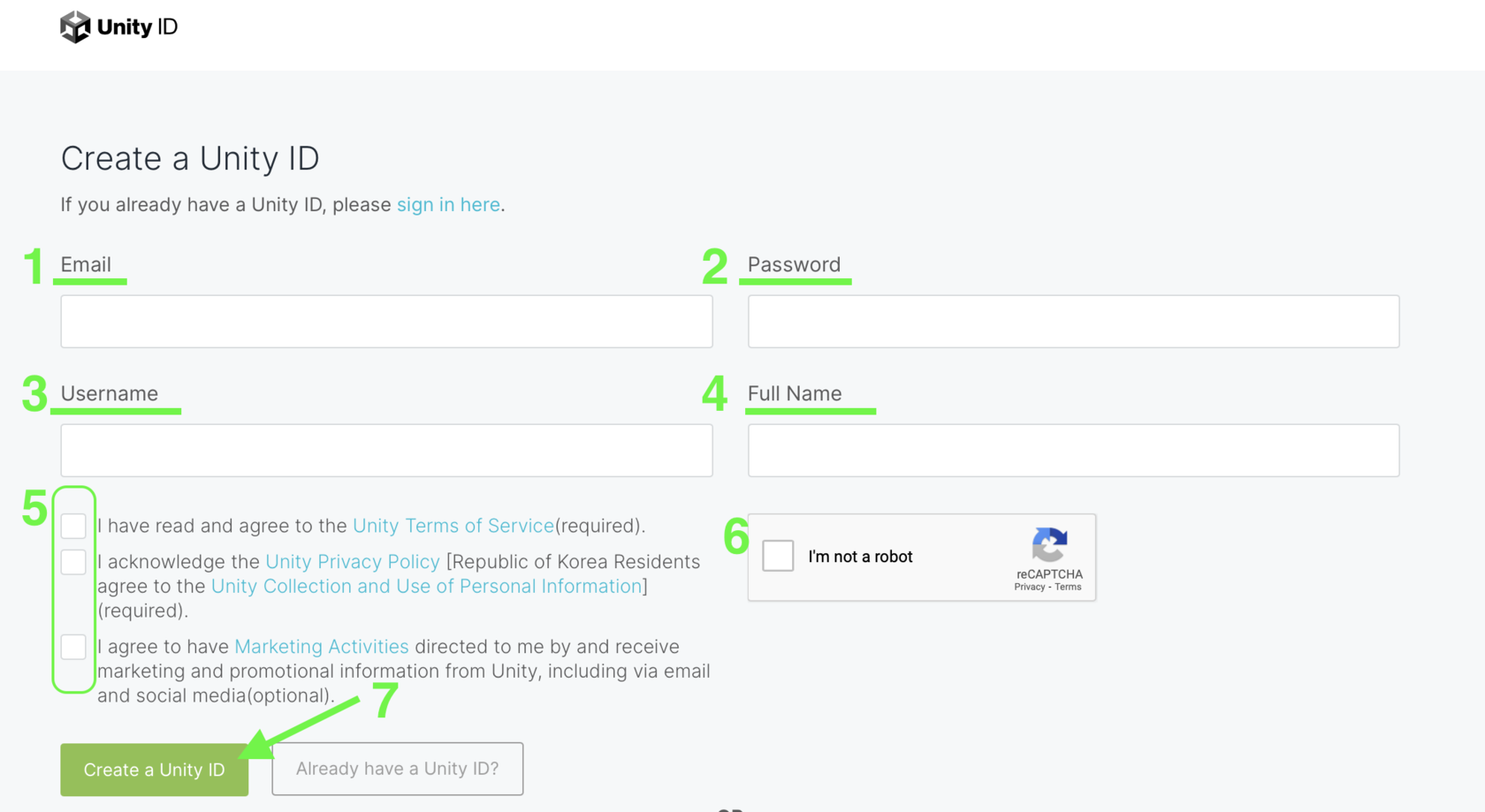Click the Create a Unity ID heading
Viewport: 1485px width, 812px height.
pyautogui.click(x=190, y=159)
